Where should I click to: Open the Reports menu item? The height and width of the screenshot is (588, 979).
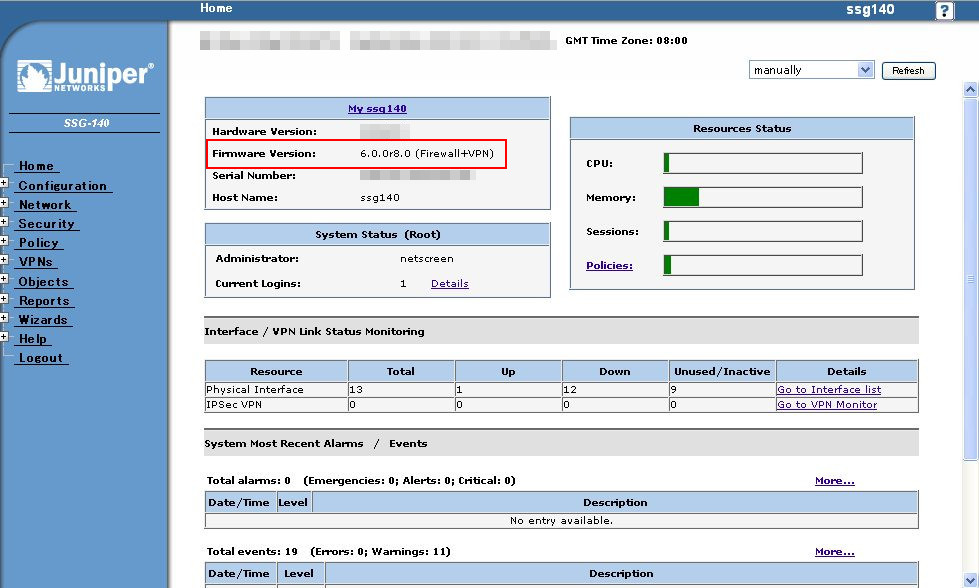(44, 301)
